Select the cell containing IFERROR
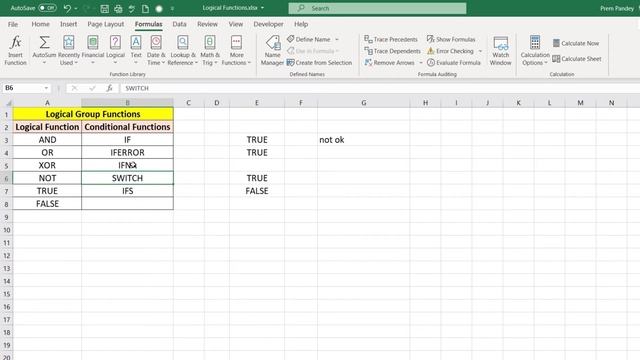The width and height of the screenshot is (640, 360). (127, 152)
